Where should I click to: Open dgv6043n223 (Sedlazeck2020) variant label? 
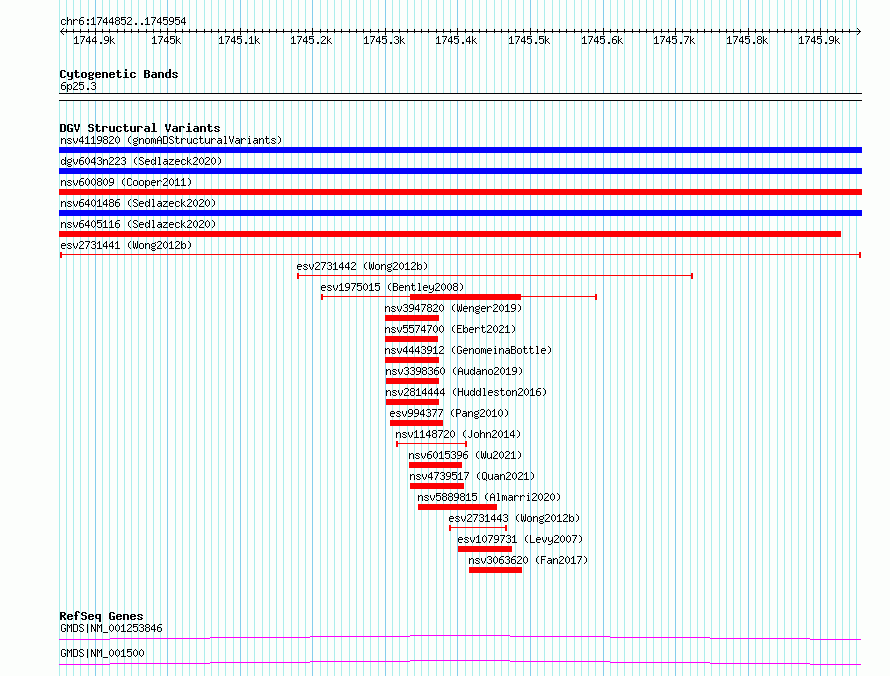coord(141,161)
